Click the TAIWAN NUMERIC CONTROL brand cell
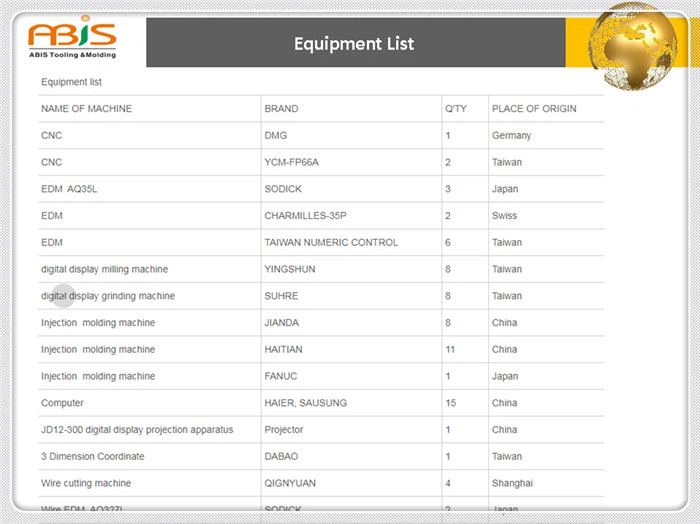 coord(331,242)
